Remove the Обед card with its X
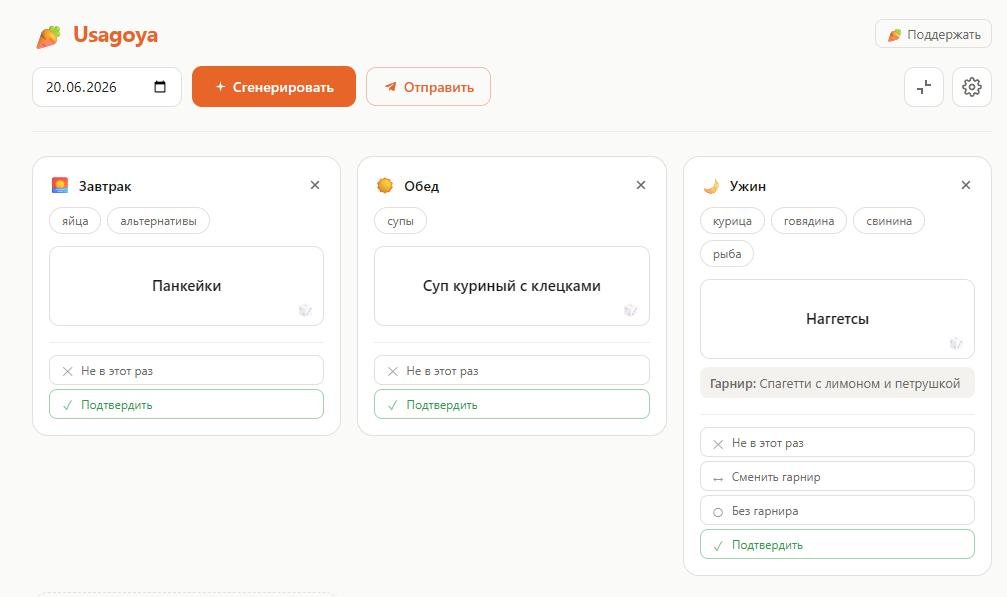1007x597 pixels. click(640, 185)
